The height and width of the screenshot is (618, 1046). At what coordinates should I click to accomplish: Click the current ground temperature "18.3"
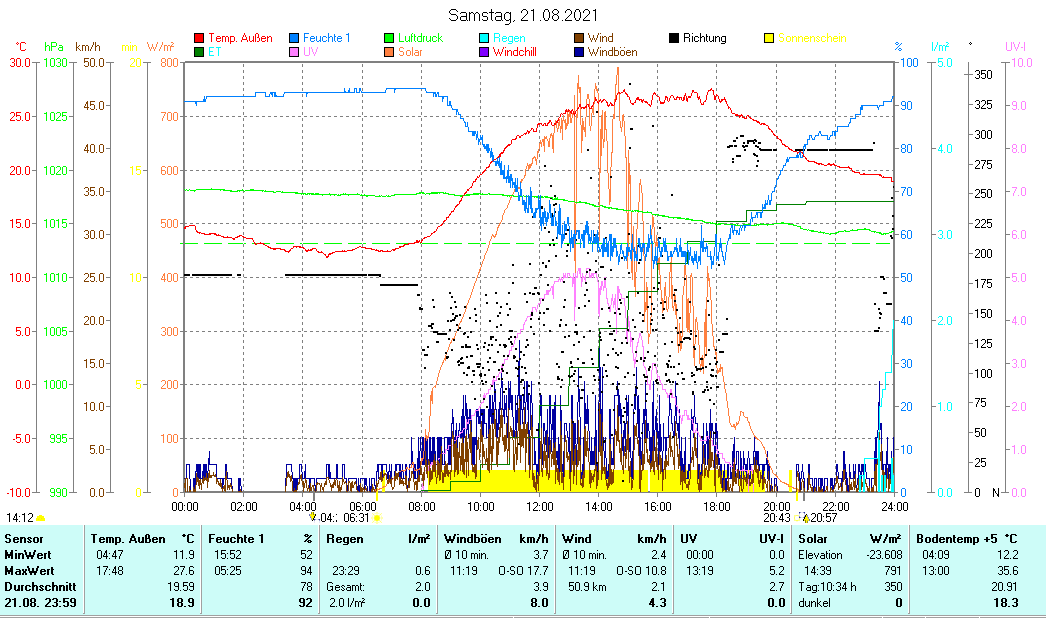(1006, 603)
